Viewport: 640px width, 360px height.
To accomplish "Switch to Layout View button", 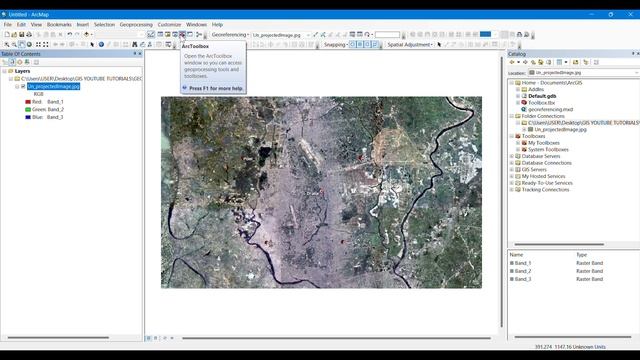I will click(x=156, y=338).
